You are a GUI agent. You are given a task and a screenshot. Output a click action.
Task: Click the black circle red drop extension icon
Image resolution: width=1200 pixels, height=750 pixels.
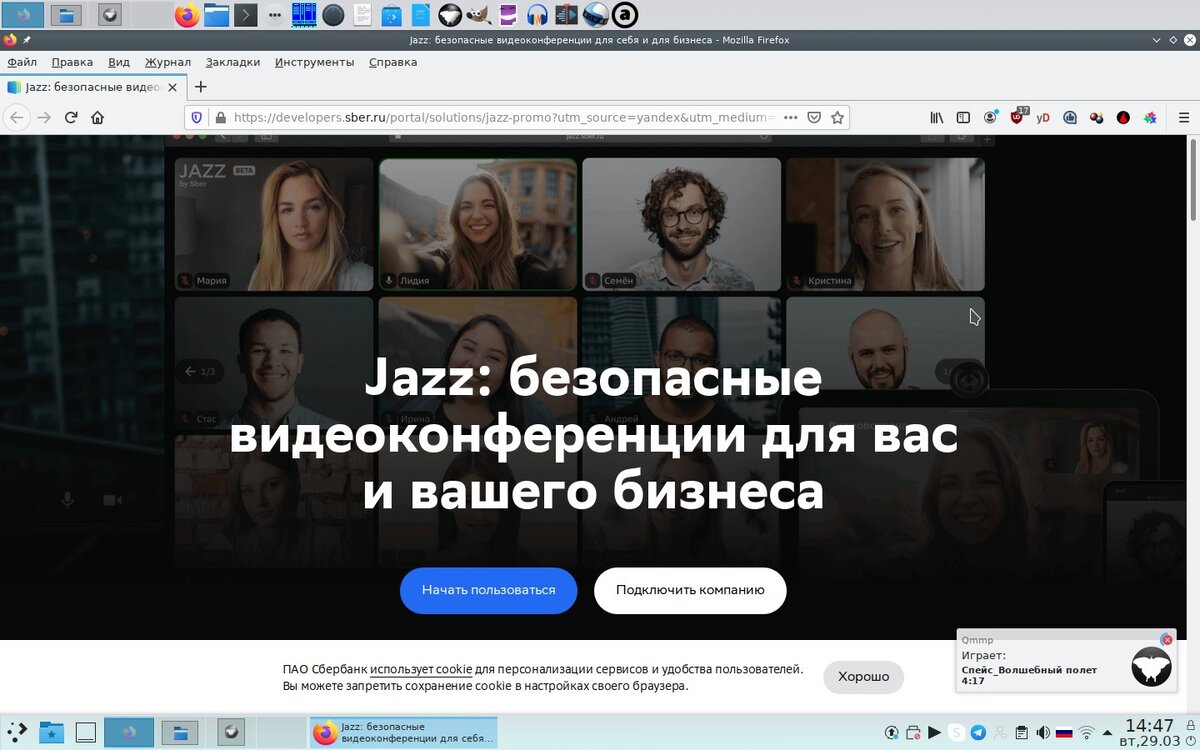[1123, 117]
